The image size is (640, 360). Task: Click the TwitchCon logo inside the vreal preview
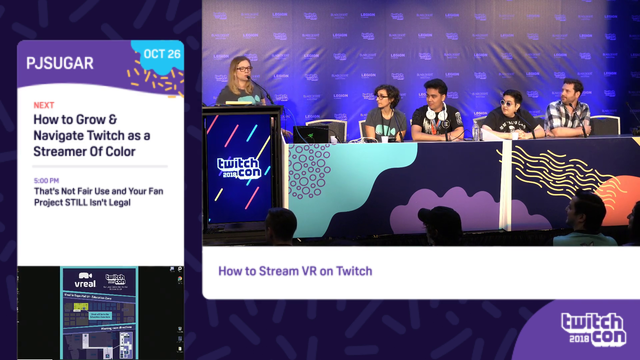coord(116,279)
